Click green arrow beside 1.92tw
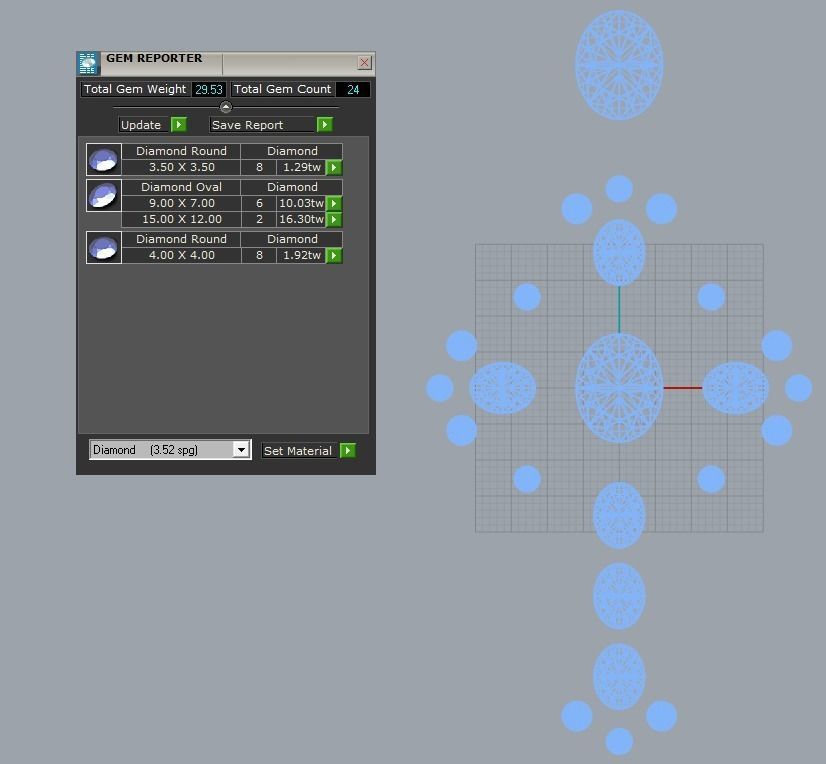Screen dimensions: 826x764 tap(334, 256)
